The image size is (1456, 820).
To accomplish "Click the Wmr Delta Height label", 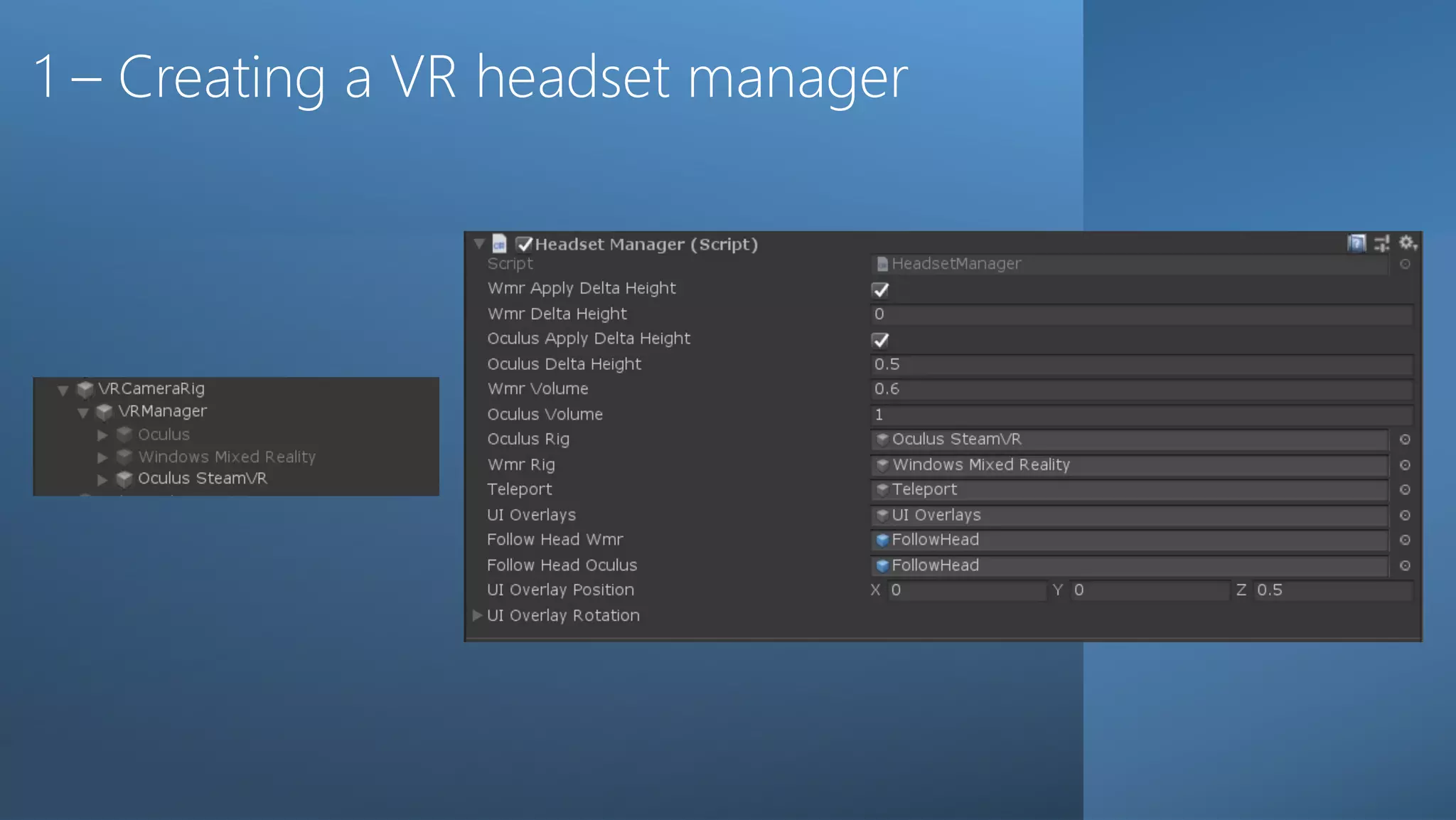I will click(x=557, y=314).
